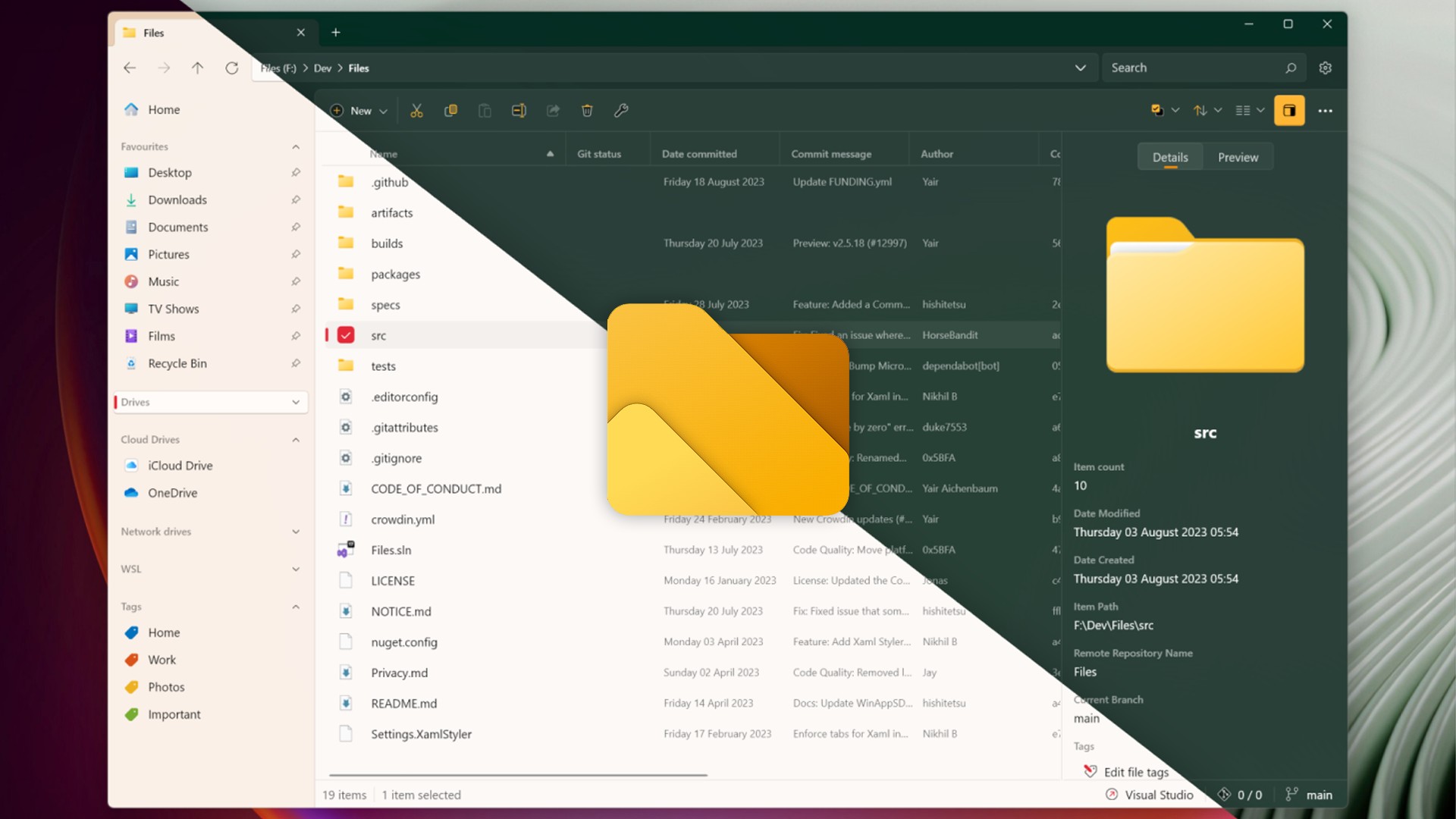Switch to the Preview tab
This screenshot has height=819, width=1456.
pyautogui.click(x=1238, y=158)
